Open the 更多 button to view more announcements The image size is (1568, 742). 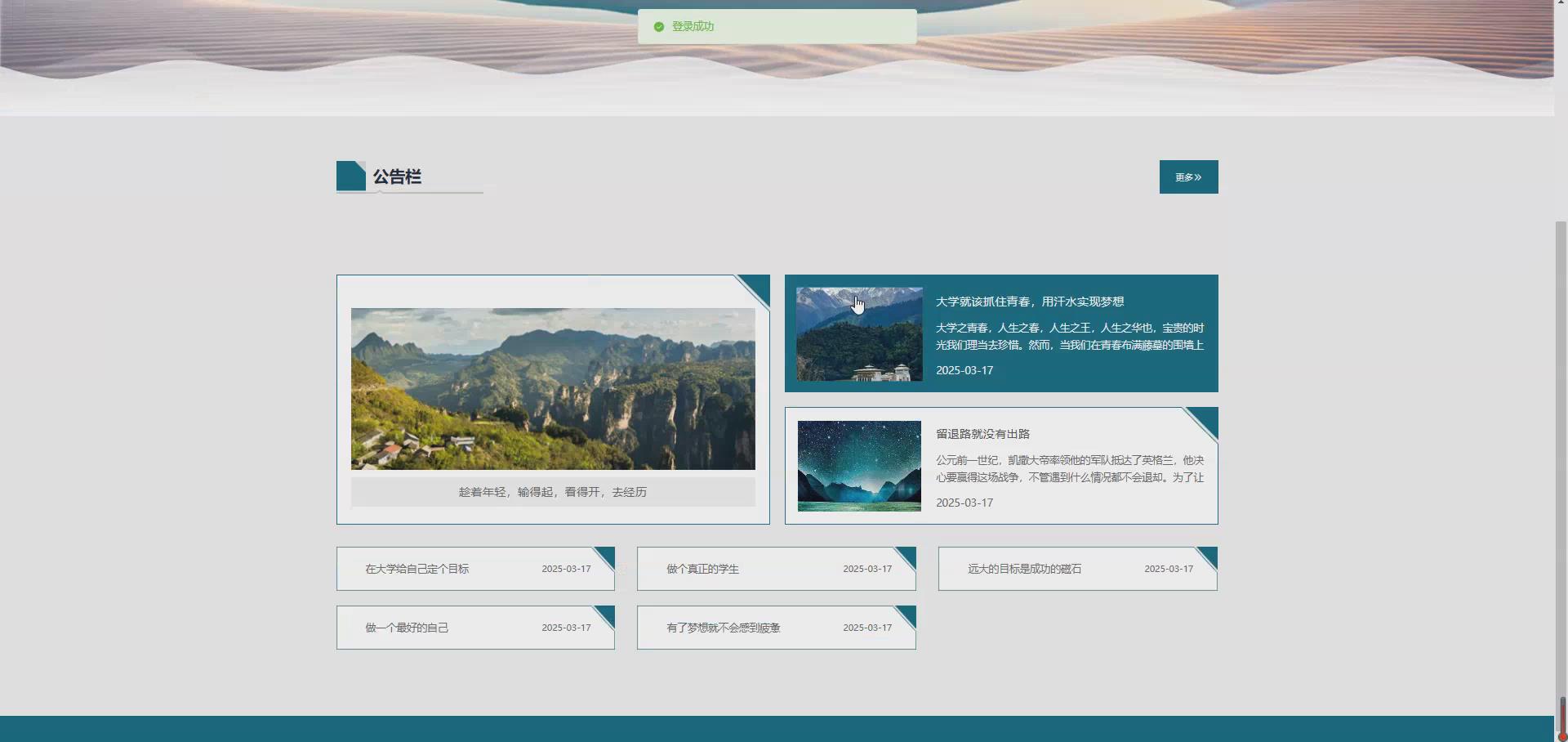point(1188,177)
